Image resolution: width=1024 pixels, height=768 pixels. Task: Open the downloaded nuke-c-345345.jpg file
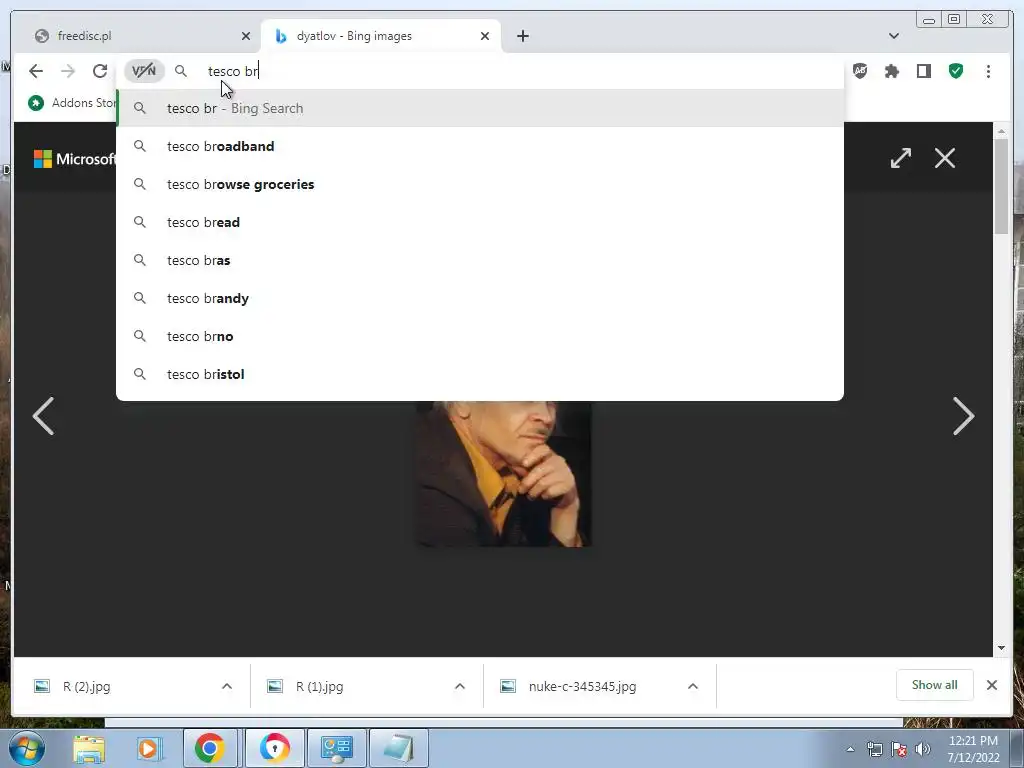point(584,686)
